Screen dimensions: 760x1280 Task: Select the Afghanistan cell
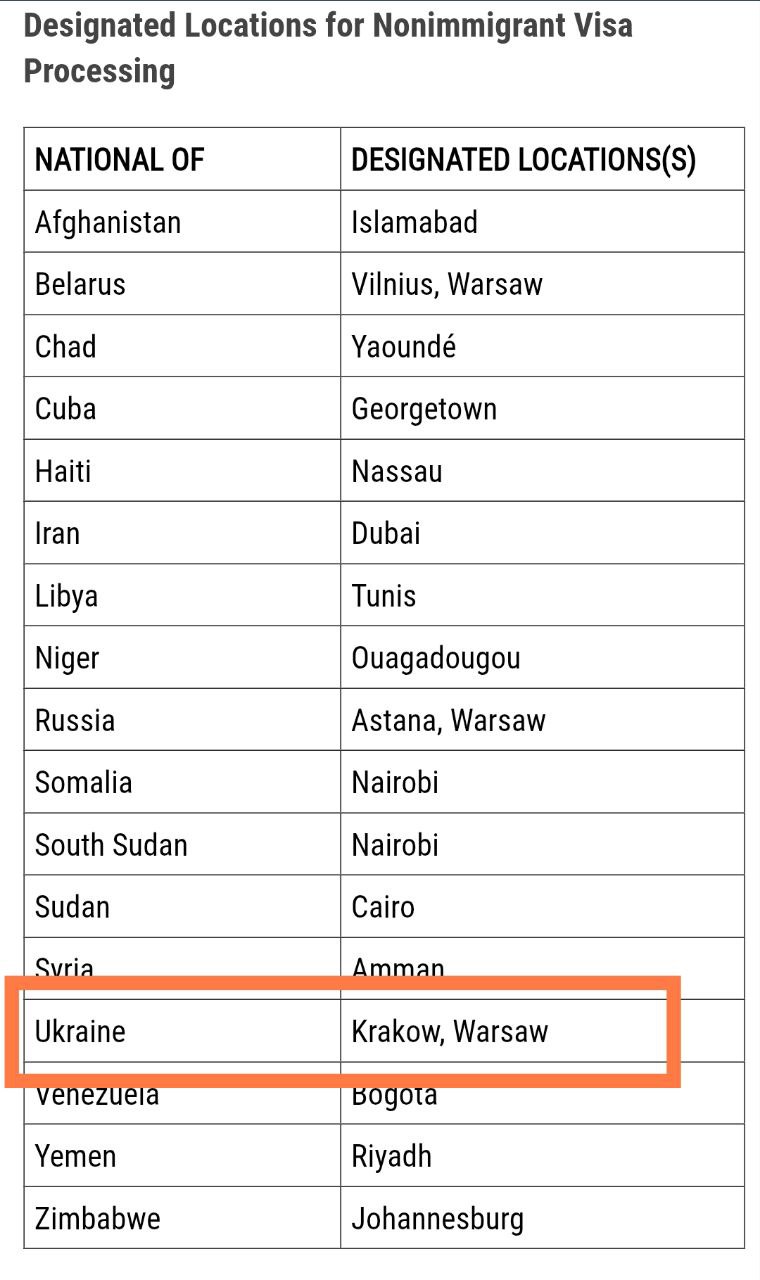(x=108, y=222)
